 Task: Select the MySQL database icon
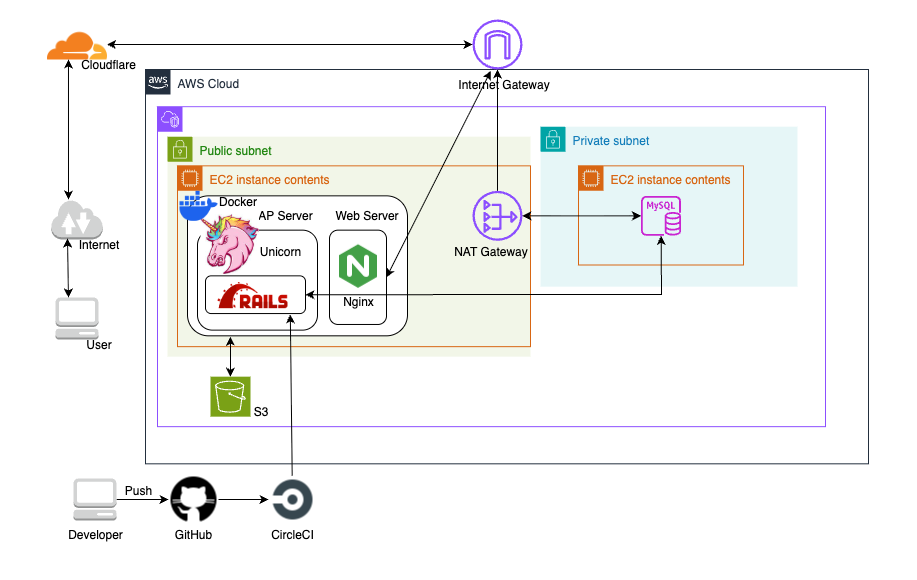point(661,216)
